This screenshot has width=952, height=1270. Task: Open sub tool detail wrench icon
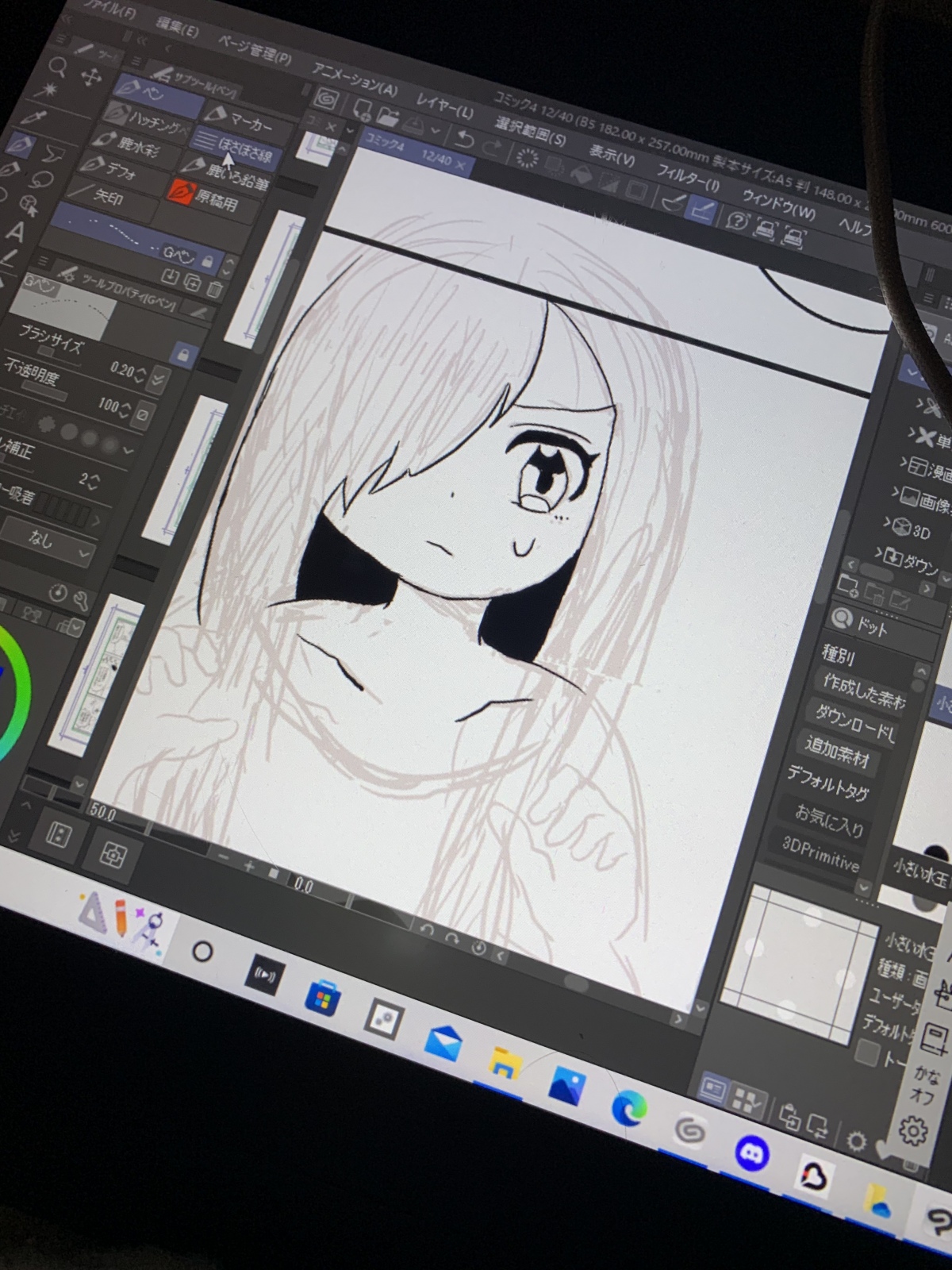click(x=80, y=601)
